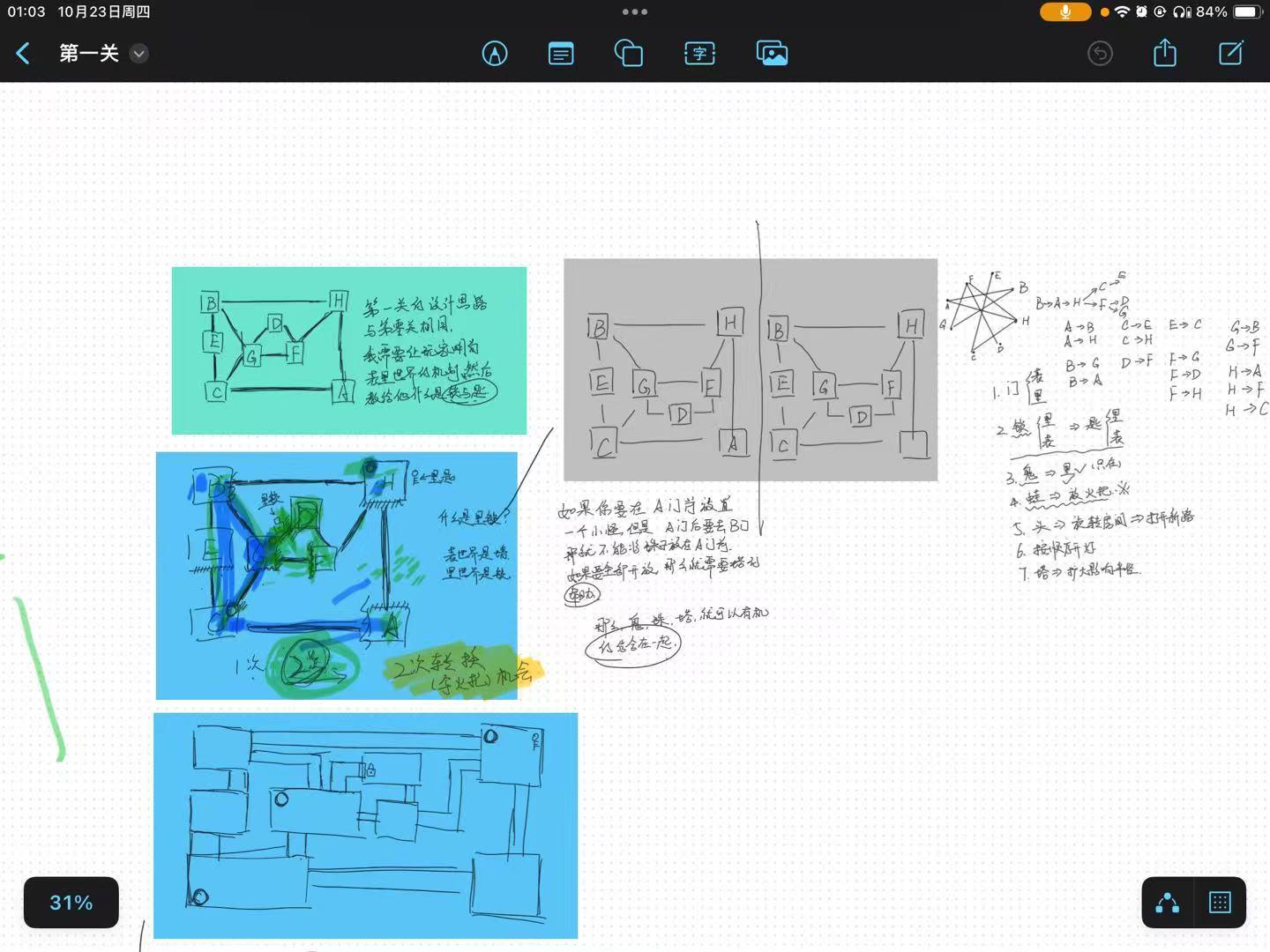This screenshot has width=1270, height=952.
Task: Create a new board with compose icon
Action: tap(1230, 53)
